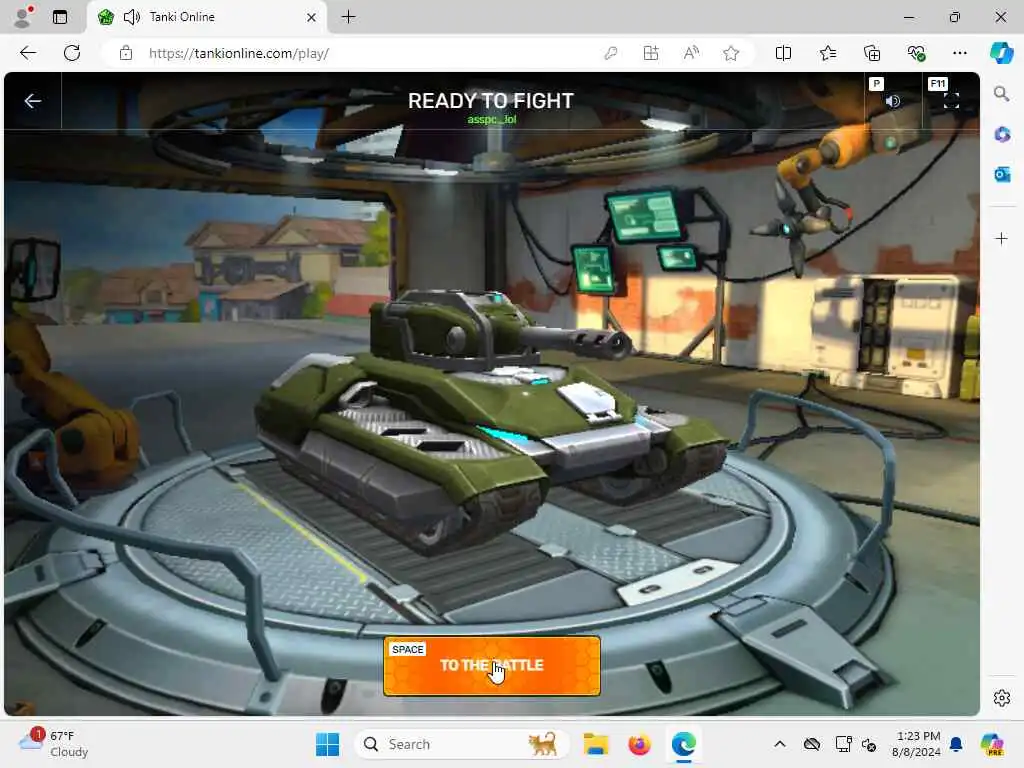The image size is (1024, 768).
Task: Open browser Collections
Action: point(872,54)
